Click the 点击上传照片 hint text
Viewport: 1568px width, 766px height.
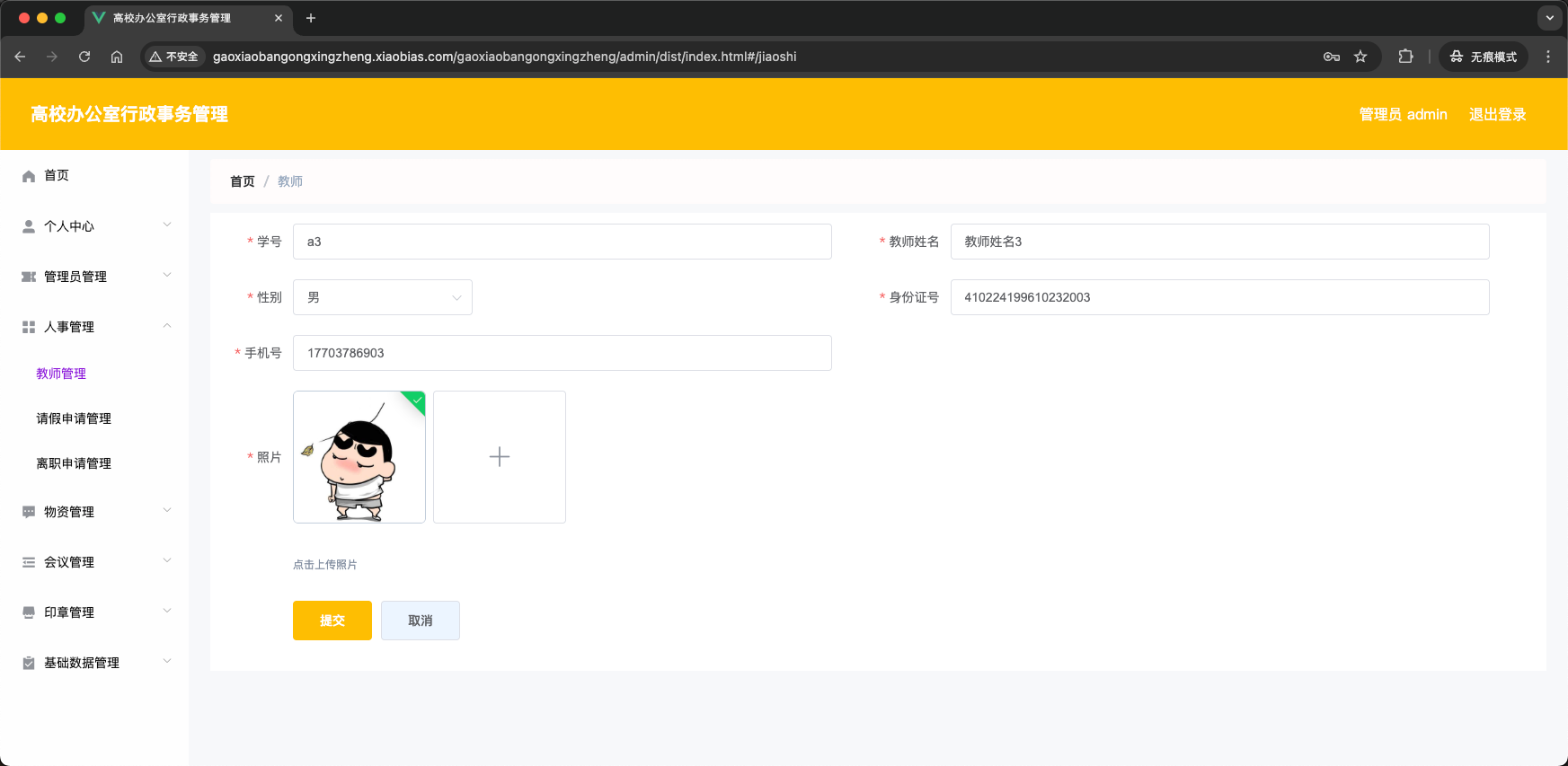(325, 565)
